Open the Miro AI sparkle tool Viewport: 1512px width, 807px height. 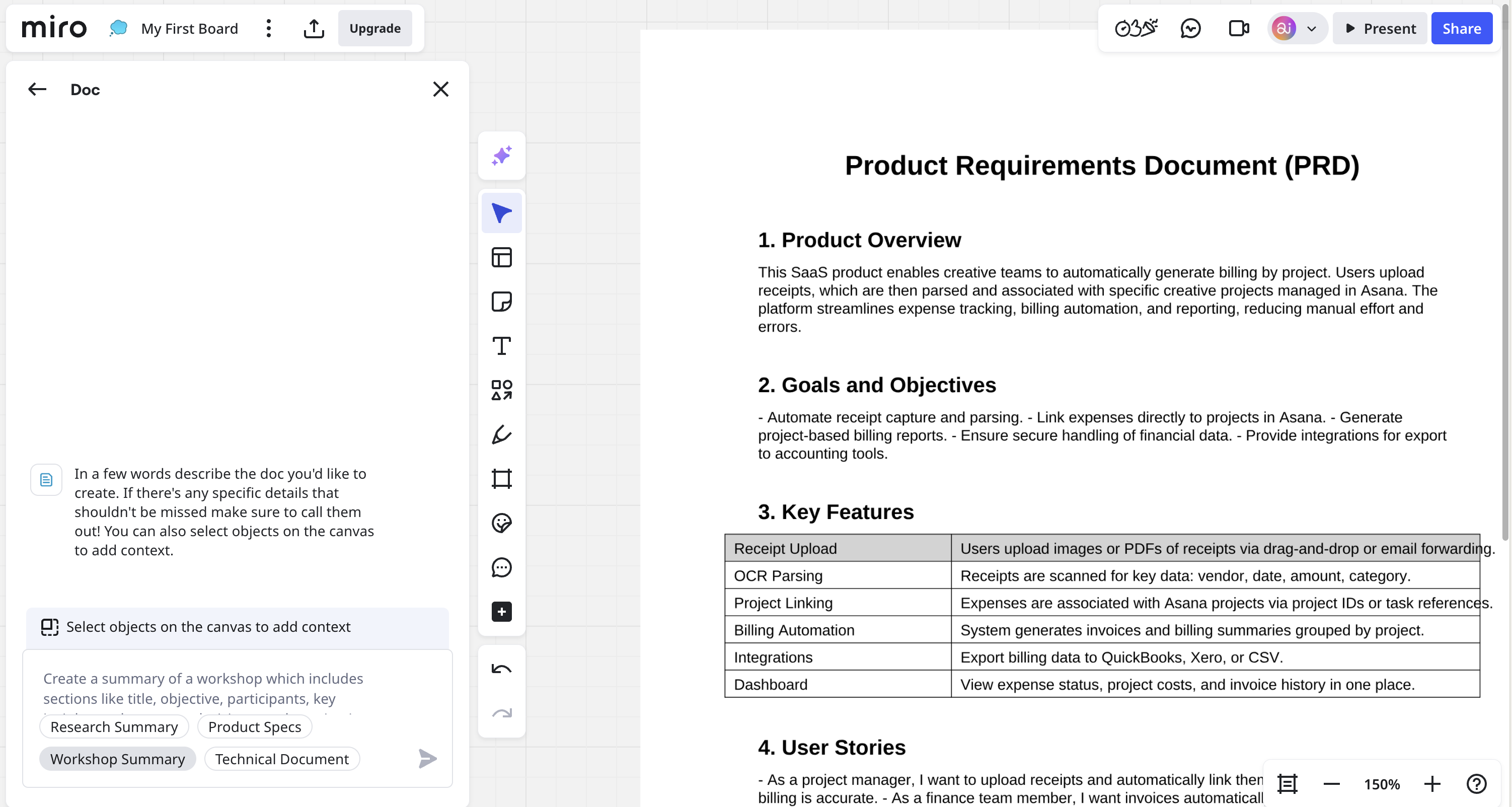click(x=501, y=156)
